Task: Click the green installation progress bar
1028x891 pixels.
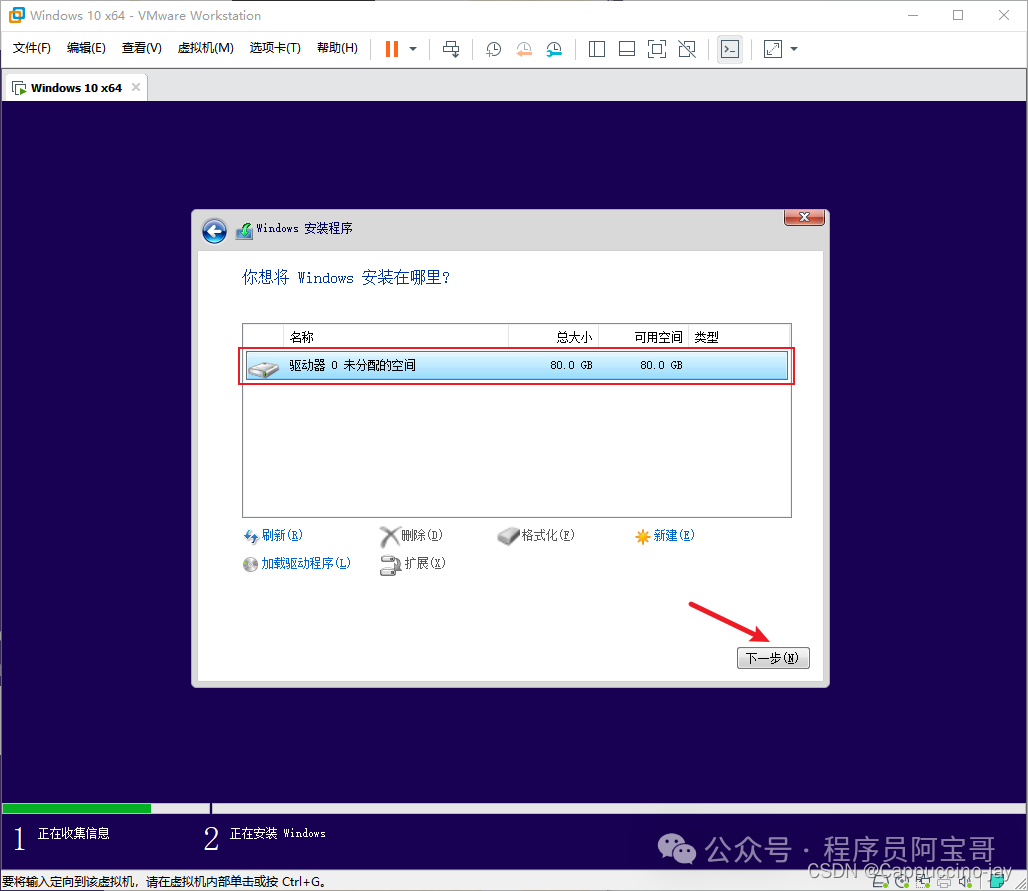Action: pyautogui.click(x=77, y=808)
